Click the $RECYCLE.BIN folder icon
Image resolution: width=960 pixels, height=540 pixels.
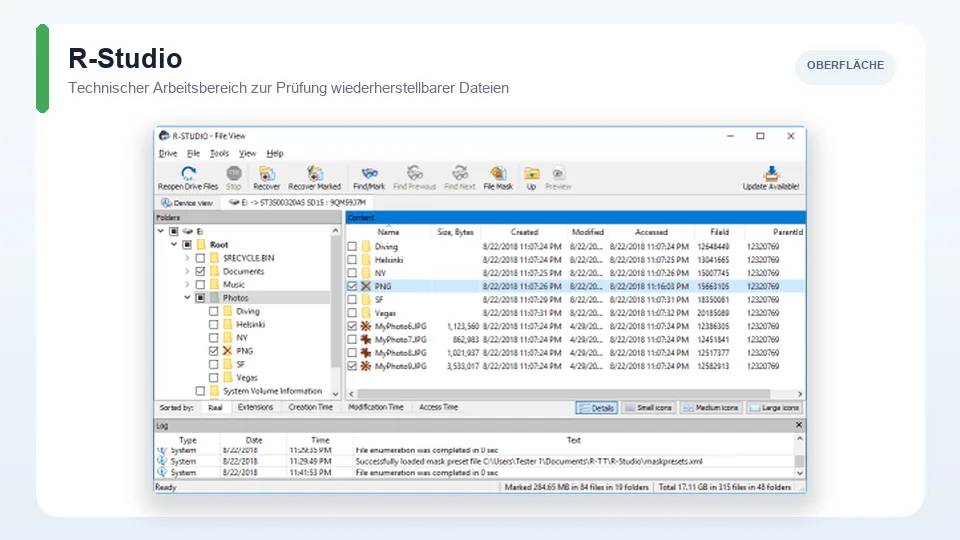coord(214,258)
